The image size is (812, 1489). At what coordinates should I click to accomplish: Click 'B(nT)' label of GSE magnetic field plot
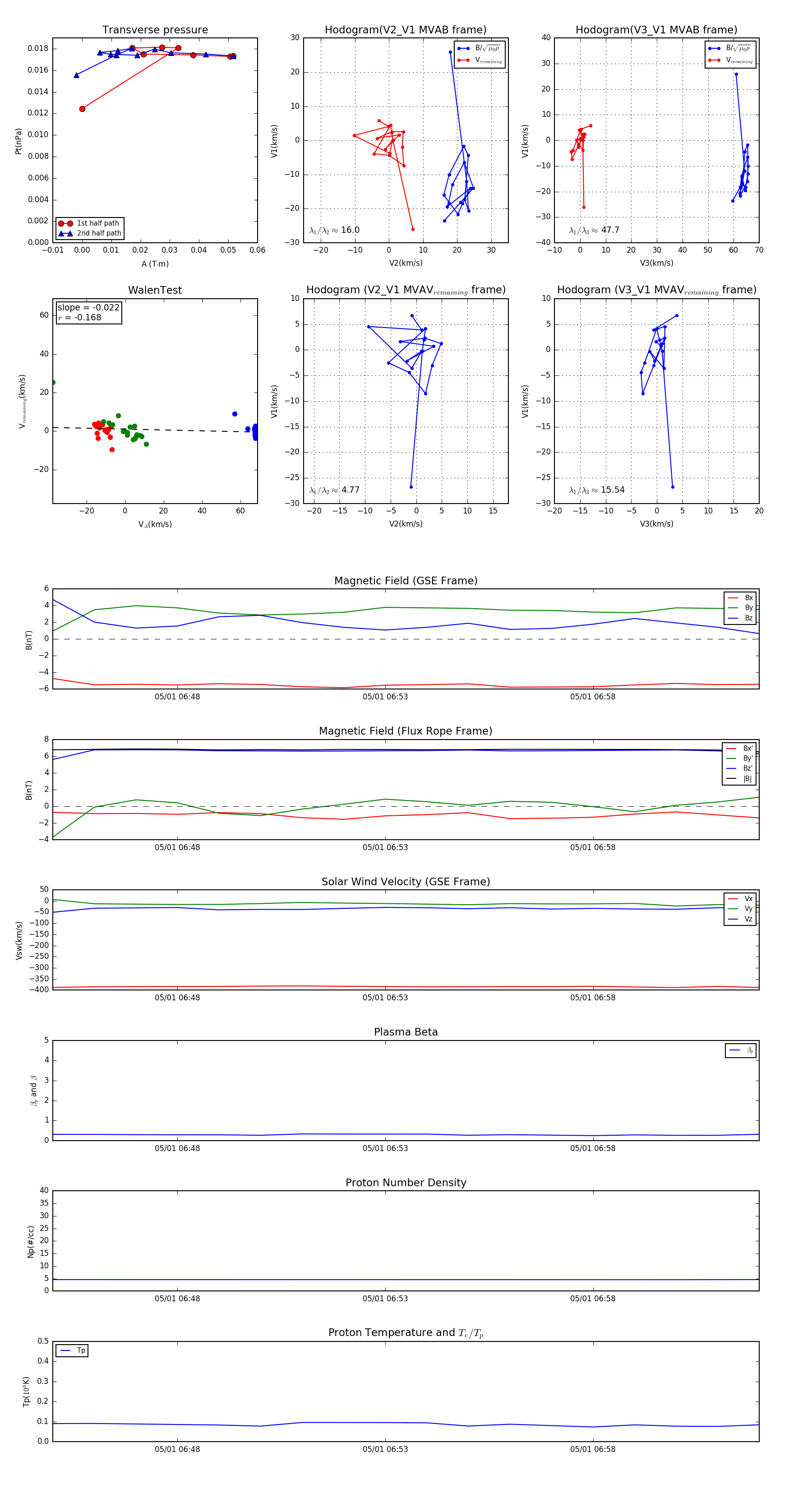pyautogui.click(x=29, y=640)
